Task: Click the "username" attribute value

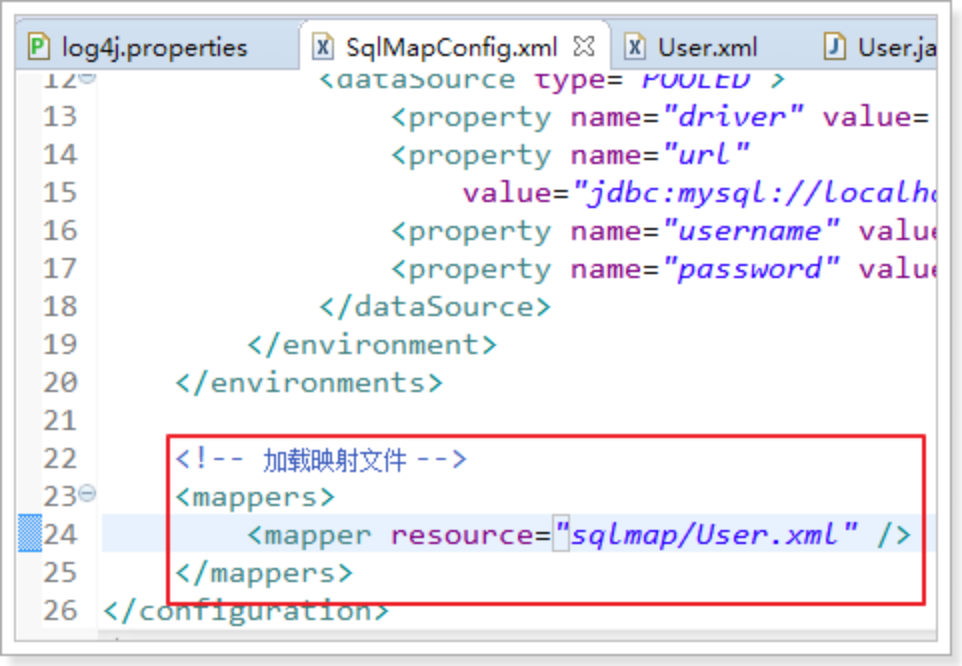Action: (751, 231)
